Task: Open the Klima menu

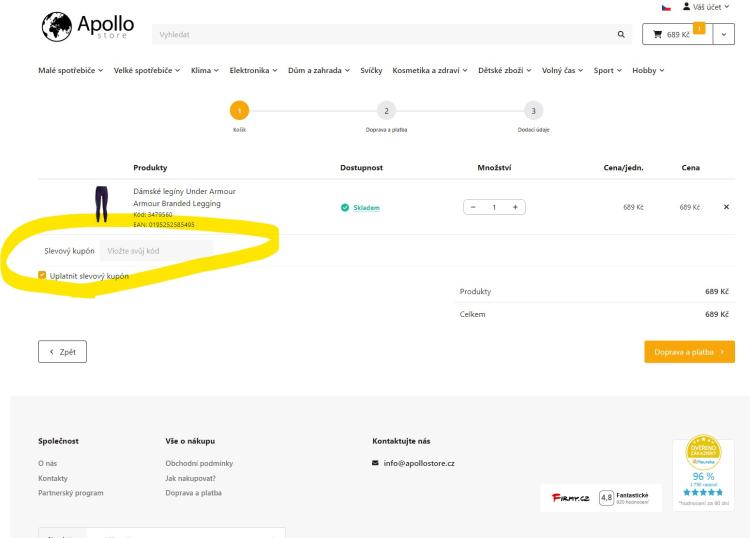Action: click(x=205, y=70)
